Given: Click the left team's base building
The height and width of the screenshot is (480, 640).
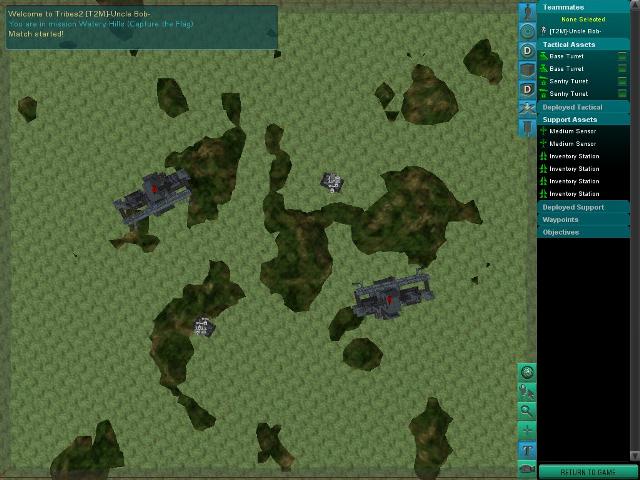Looking at the screenshot, I should coord(153,197).
